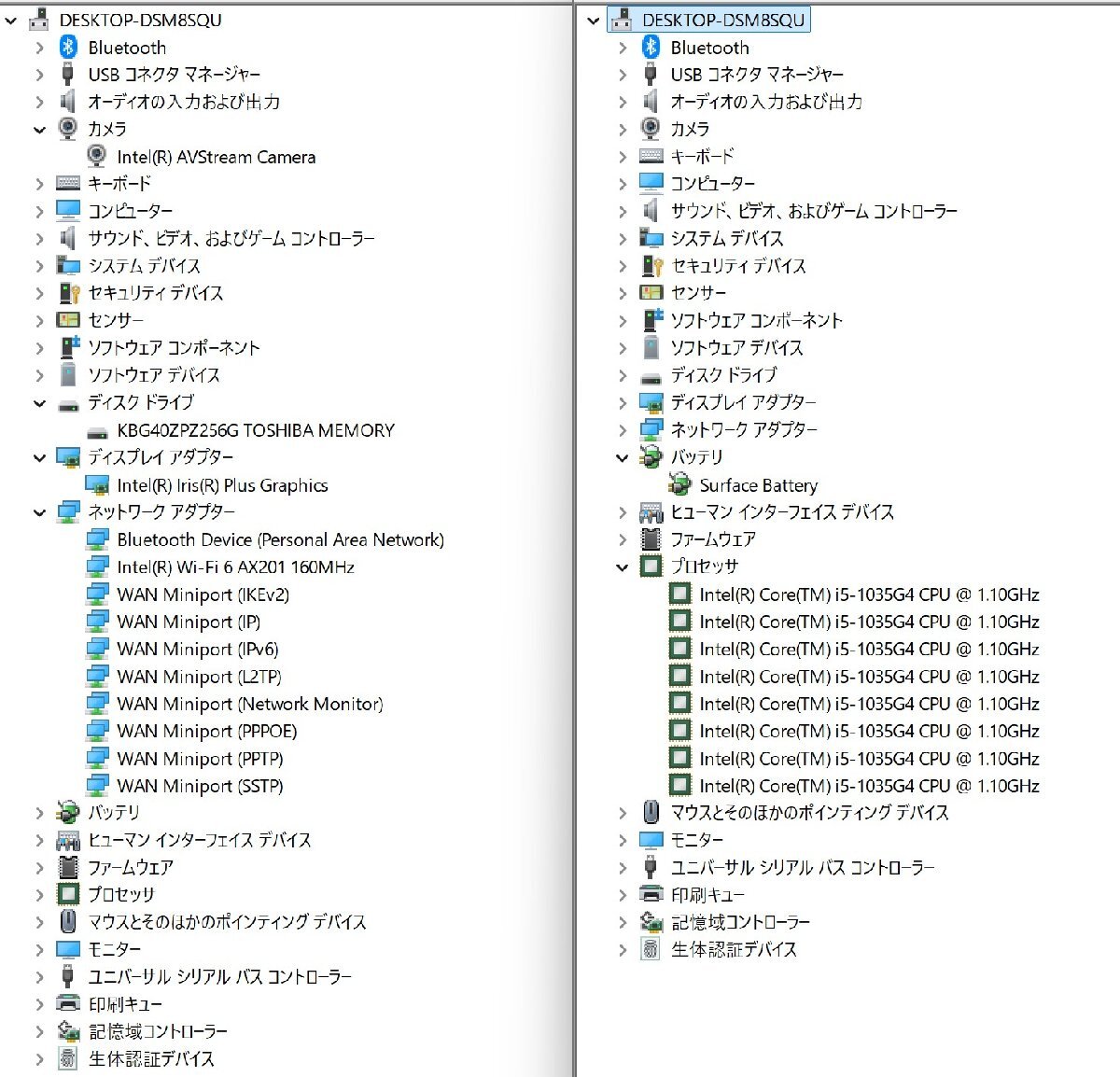Select ソフトウェア デバイス in right tree

(736, 347)
